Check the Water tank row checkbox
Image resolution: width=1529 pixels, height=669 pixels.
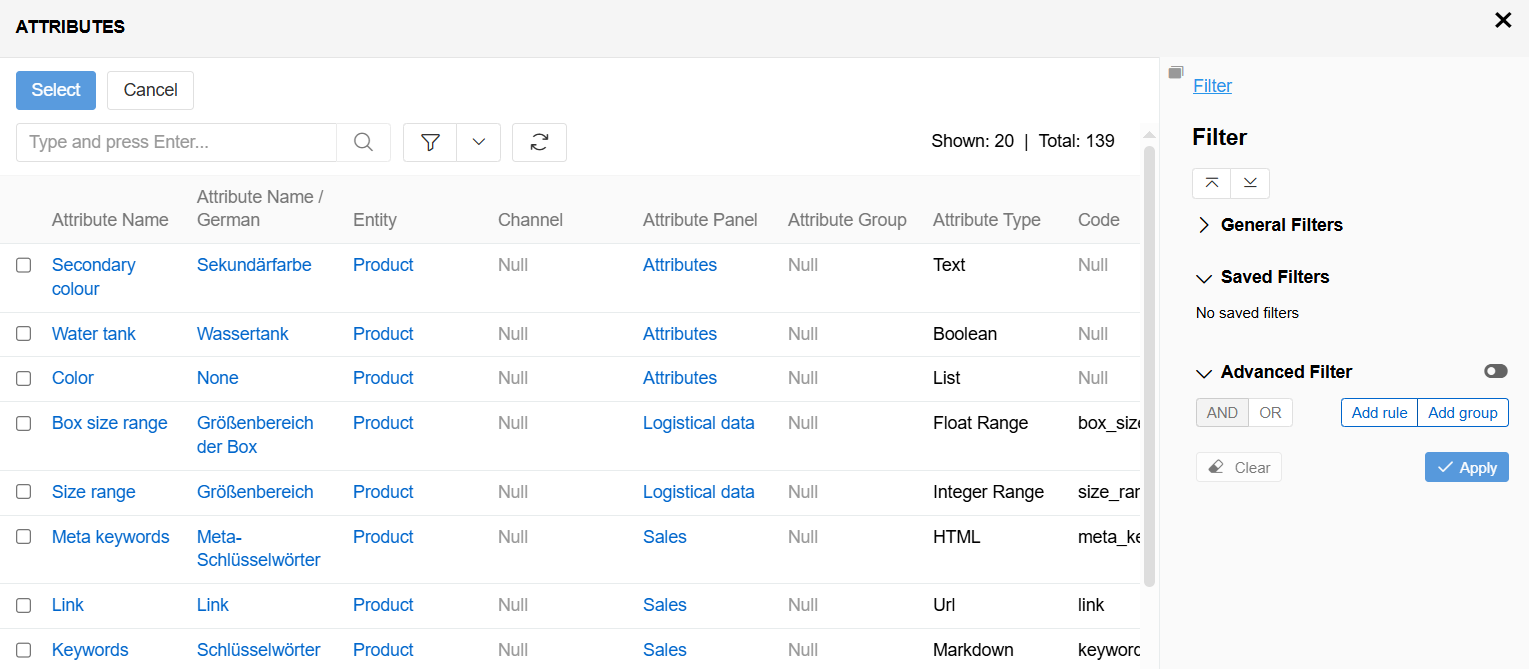pos(24,334)
